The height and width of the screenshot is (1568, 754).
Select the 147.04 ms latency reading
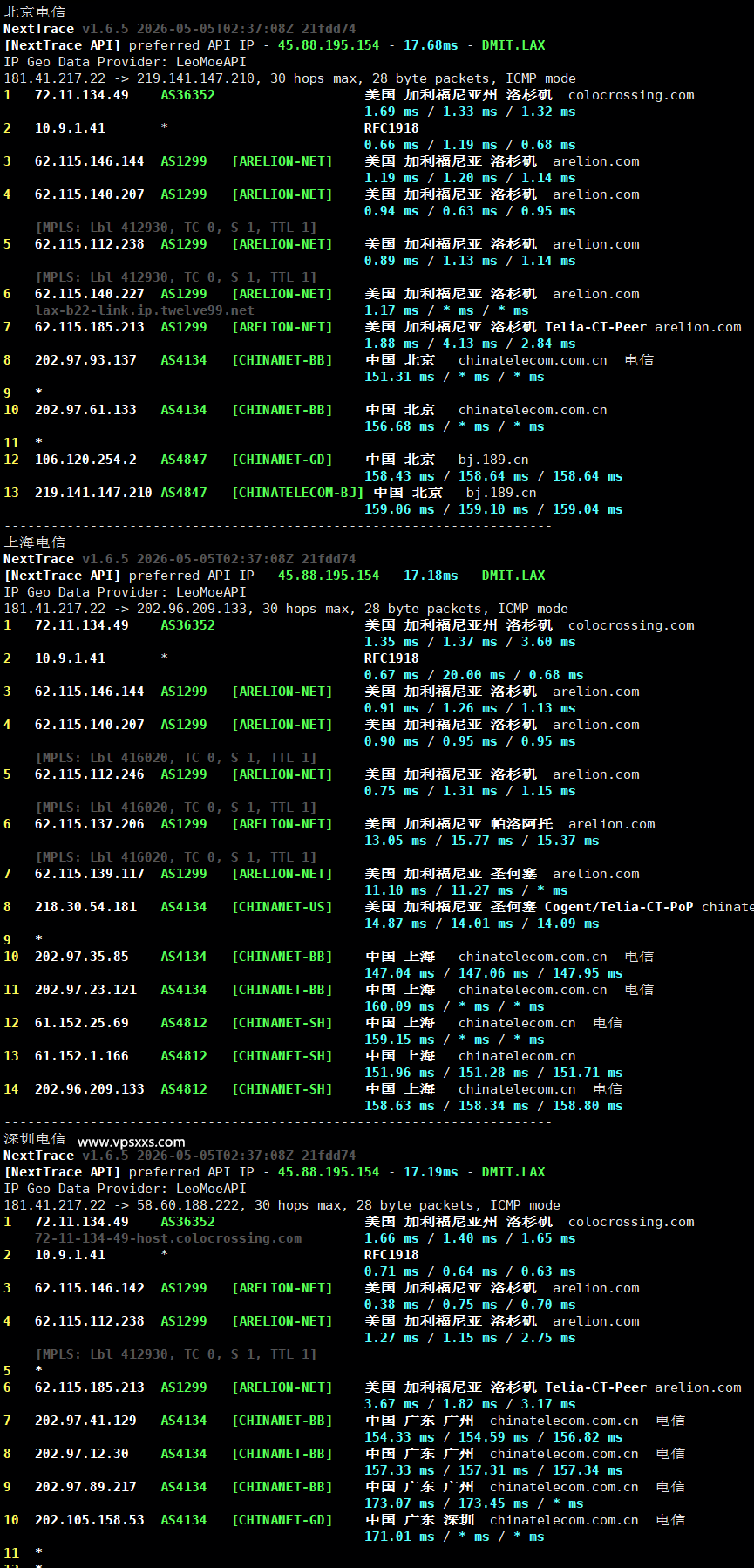click(399, 973)
